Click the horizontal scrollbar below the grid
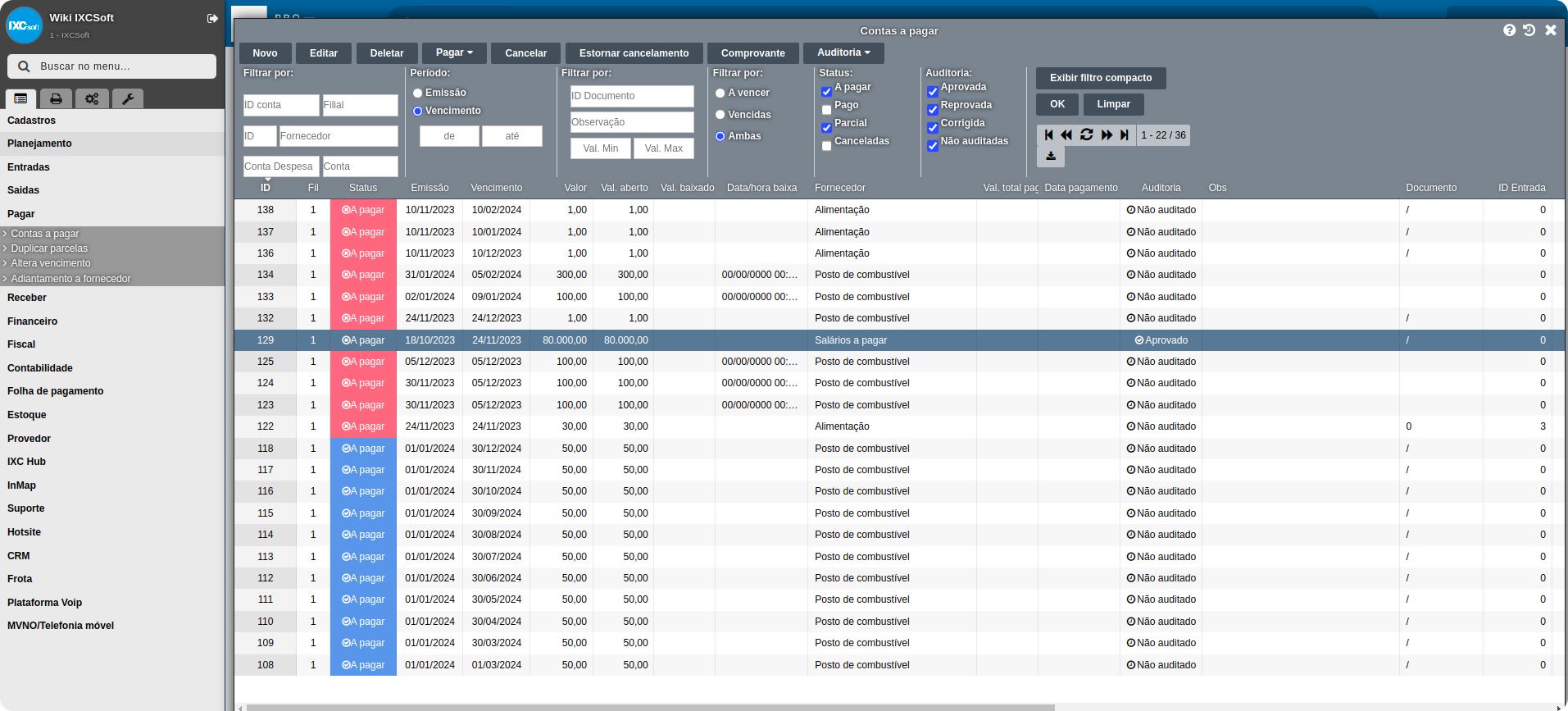1568x711 pixels. (651, 707)
